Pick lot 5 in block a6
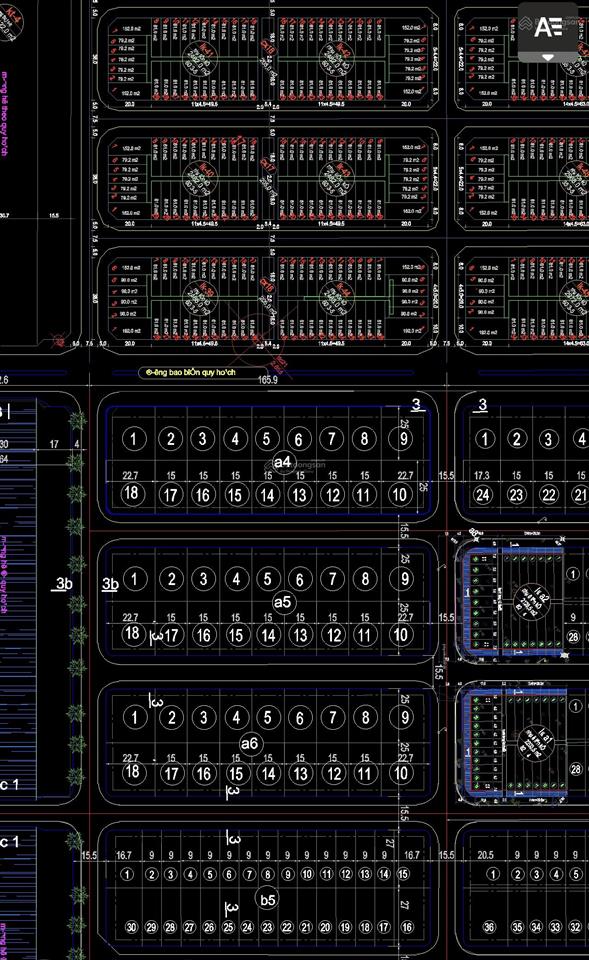Image resolution: width=589 pixels, height=960 pixels. 268,717
